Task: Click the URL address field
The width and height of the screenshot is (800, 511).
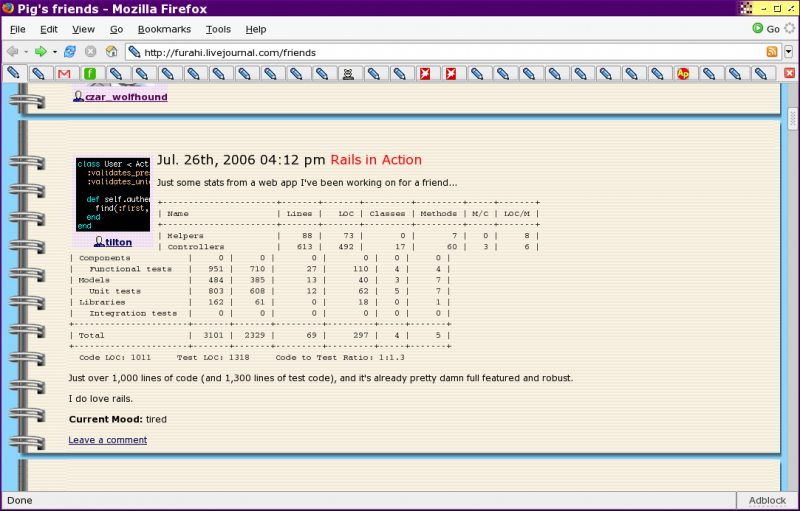Action: [450, 51]
